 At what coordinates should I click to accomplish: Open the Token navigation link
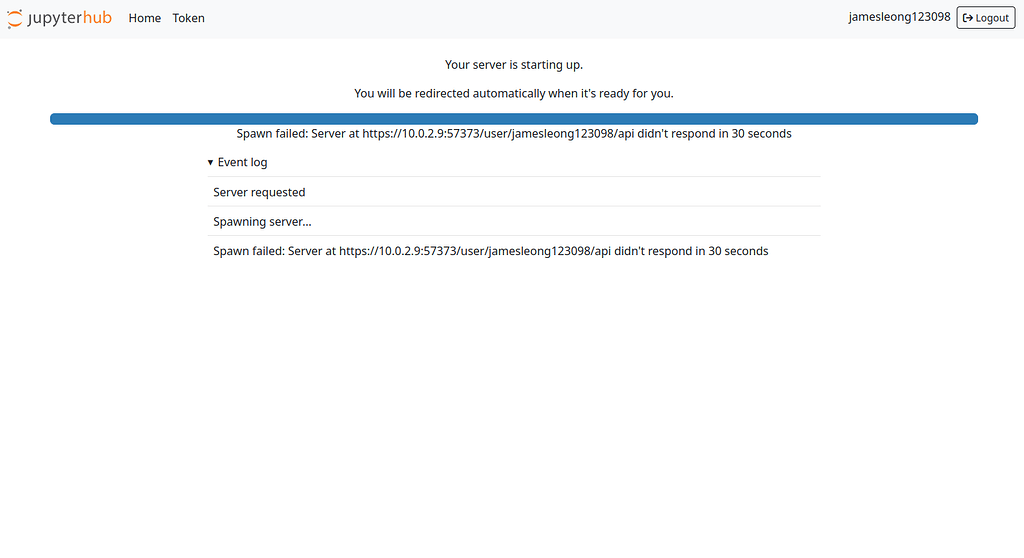click(188, 18)
